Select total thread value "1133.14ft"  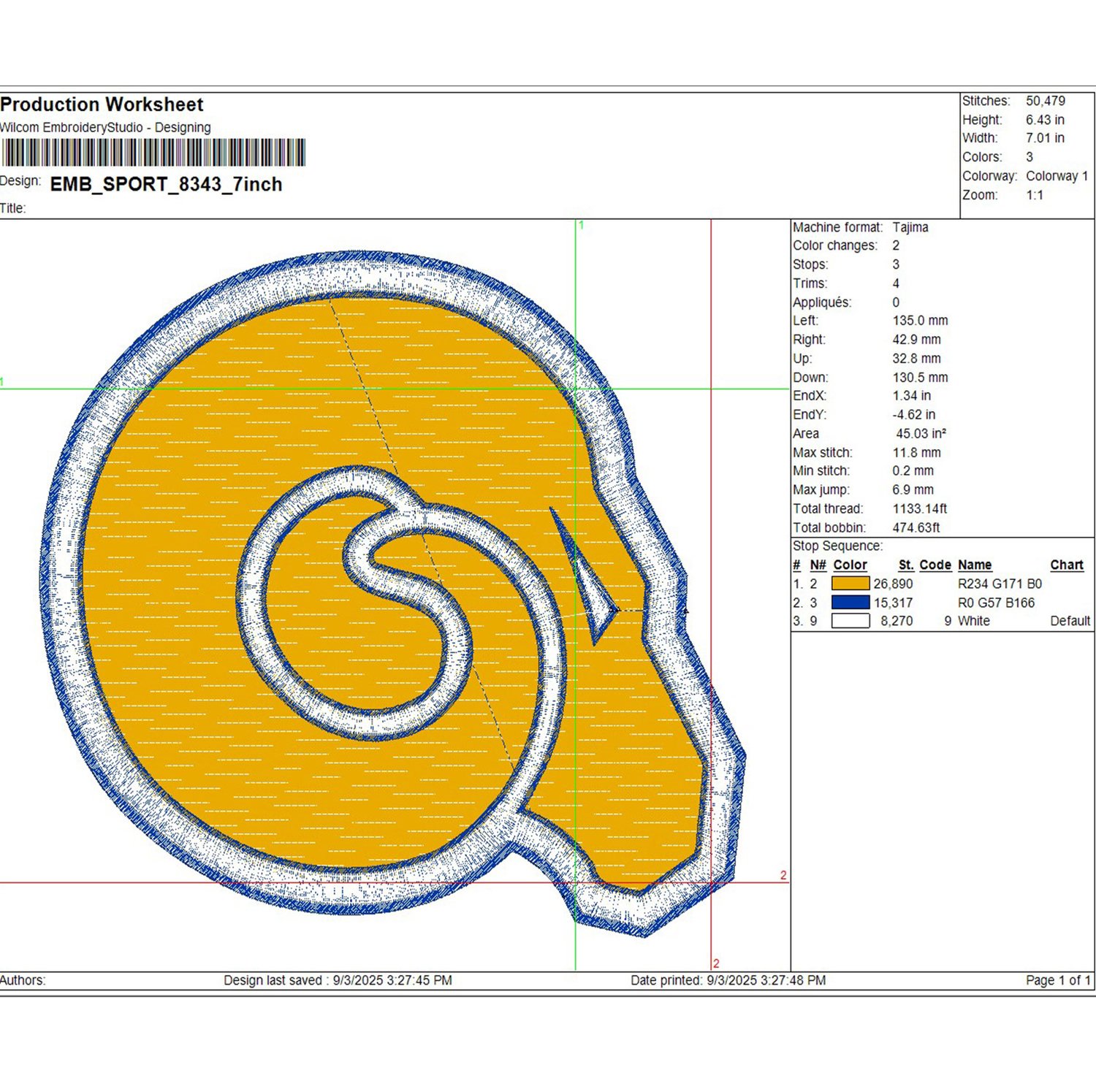coord(920,509)
